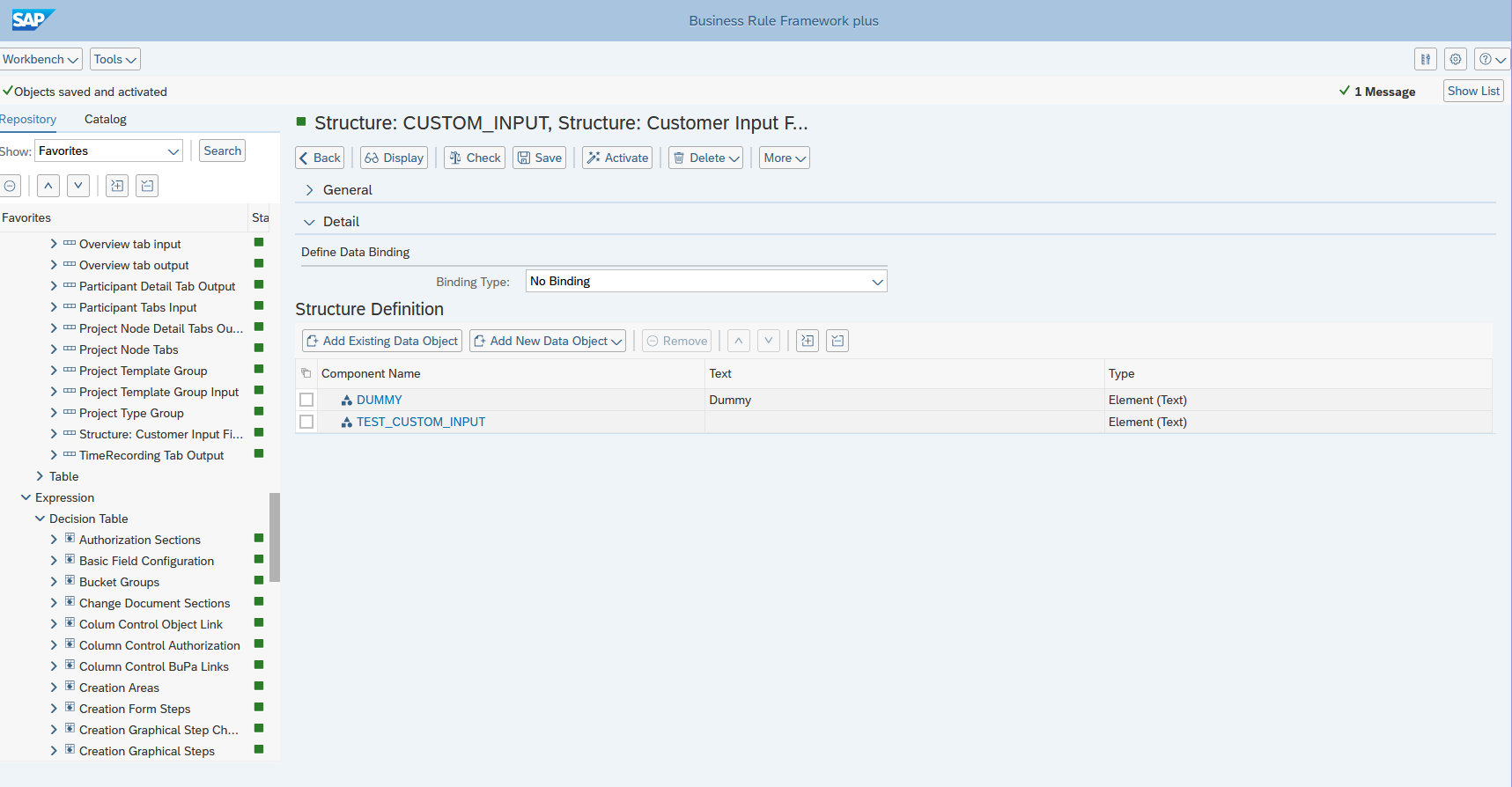Click the select-all icon in table header
The height and width of the screenshot is (787, 1512).
pyautogui.click(x=306, y=373)
